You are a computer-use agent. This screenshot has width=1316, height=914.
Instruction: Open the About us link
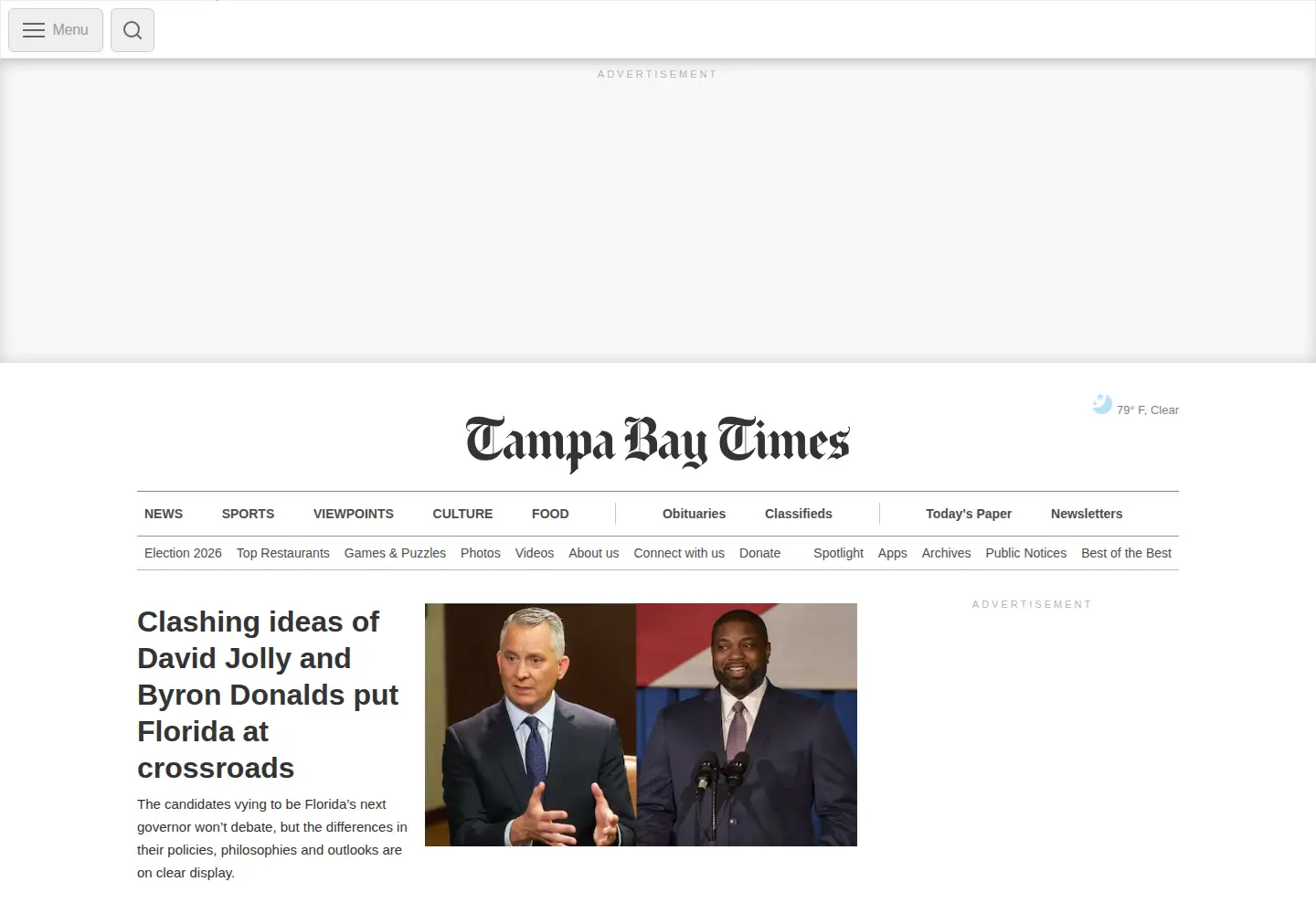[x=594, y=553]
